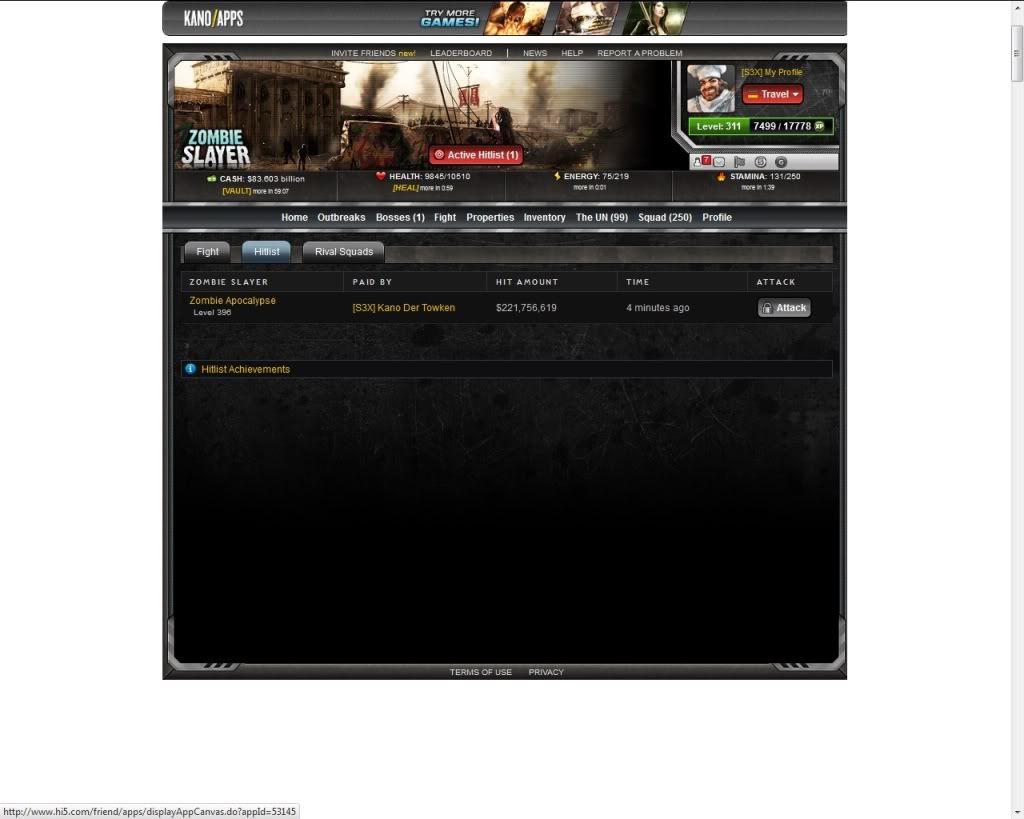Click the 'Level 396' text under Zombie Apocalypse
Viewport: 1024px width, 819px height.
(x=212, y=313)
